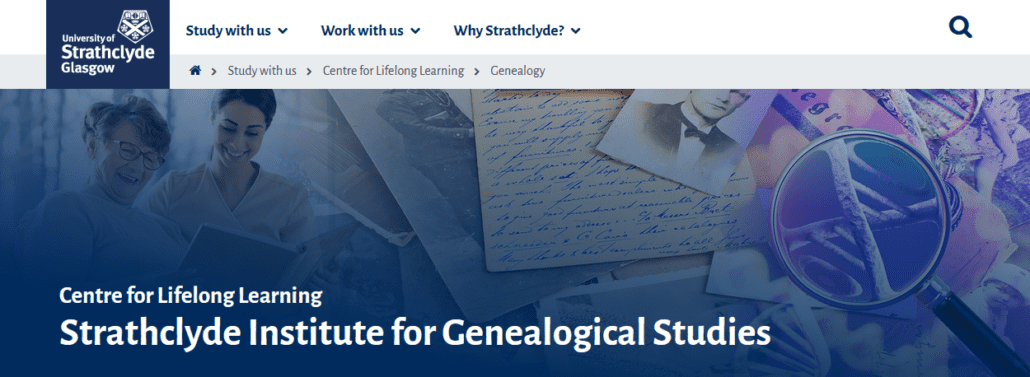The height and width of the screenshot is (377, 1030).
Task: Click breadcrumb arrow separator after home icon
Action: pos(214,71)
